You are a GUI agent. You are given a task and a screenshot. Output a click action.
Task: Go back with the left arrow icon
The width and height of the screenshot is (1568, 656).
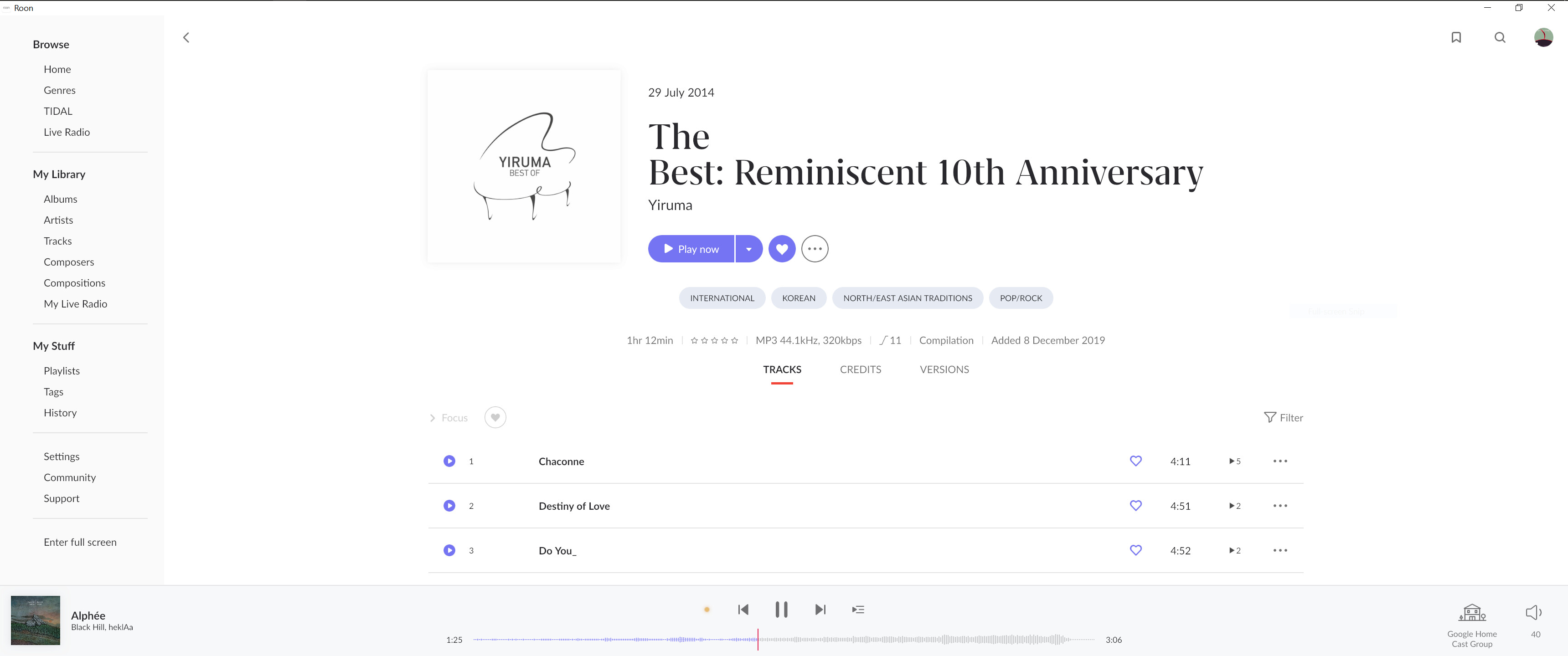[x=186, y=38]
